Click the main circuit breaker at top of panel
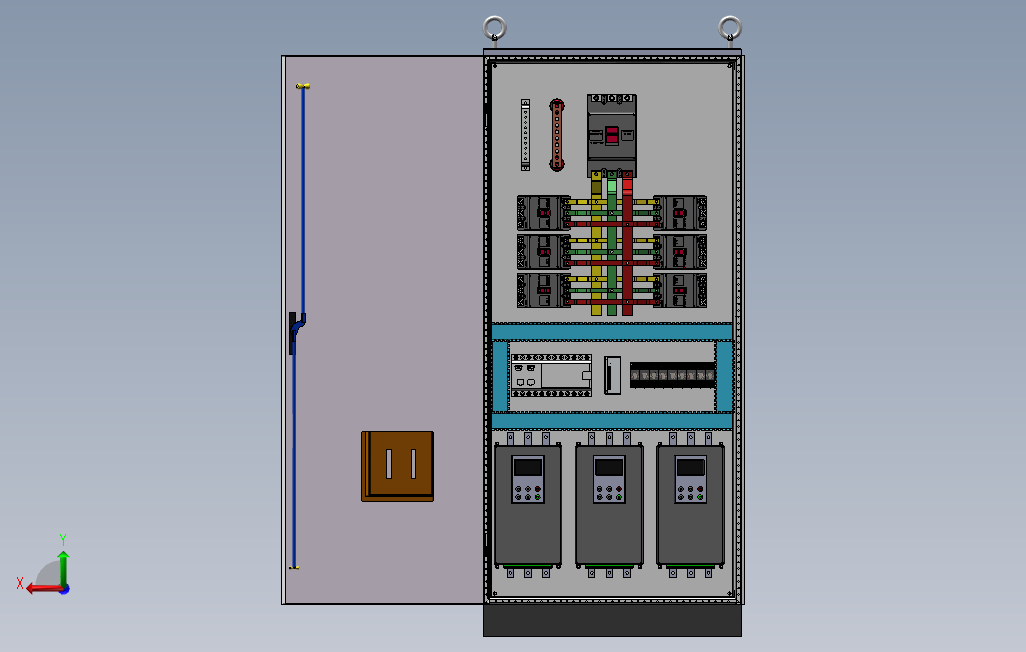The width and height of the screenshot is (1026, 652). pos(612,136)
